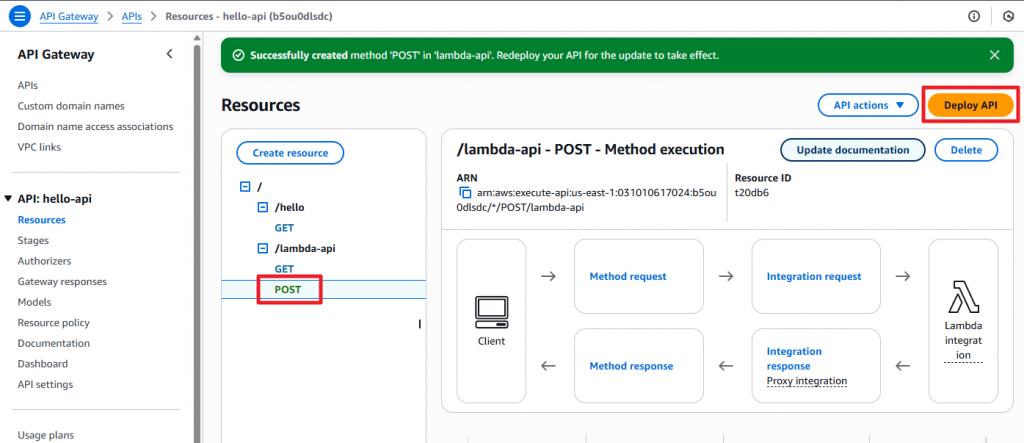
Task: Open Custom domain names in sidebar
Action: [x=71, y=106]
